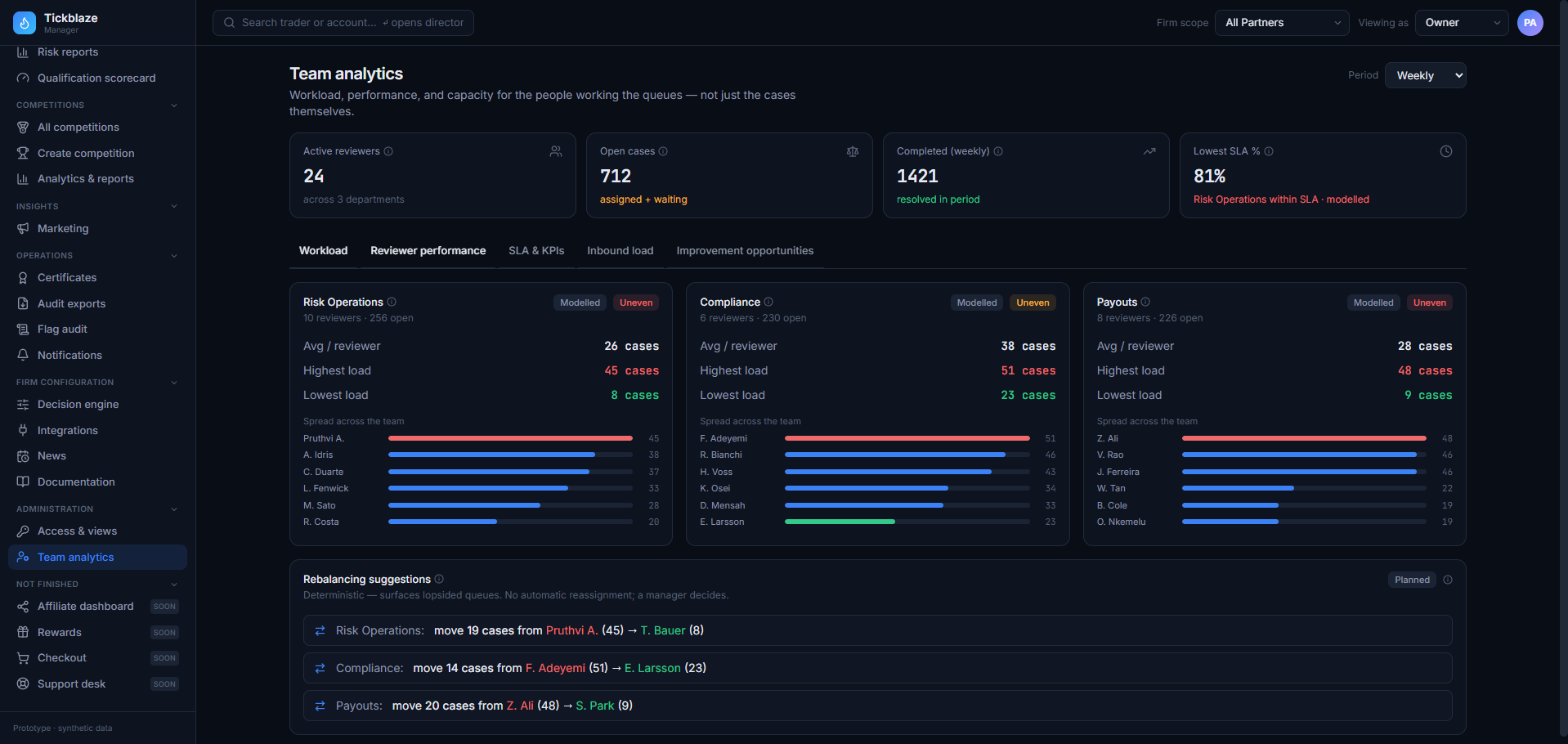Open Certificates in Operations

(x=97, y=278)
